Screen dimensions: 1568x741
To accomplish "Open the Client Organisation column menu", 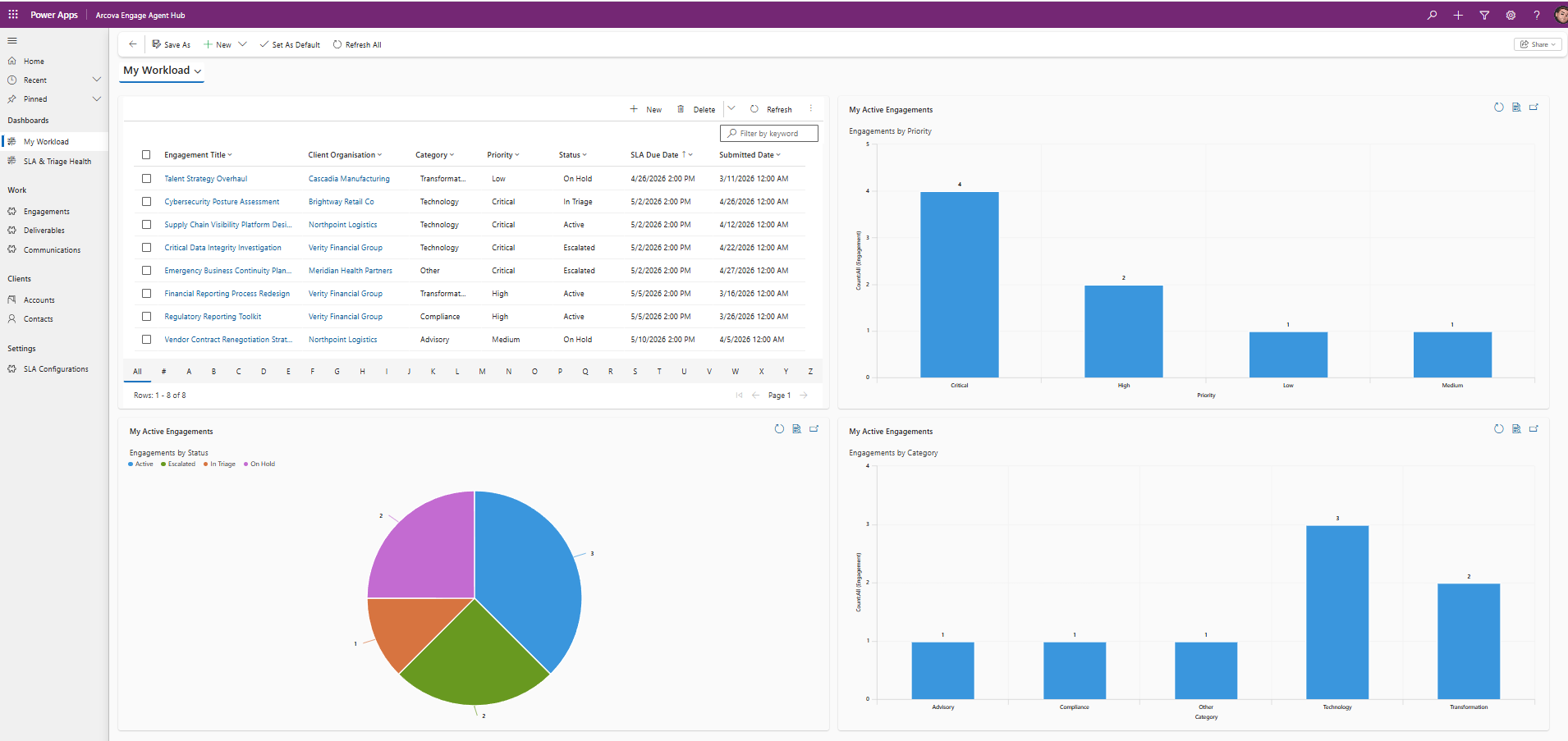I will [x=345, y=155].
